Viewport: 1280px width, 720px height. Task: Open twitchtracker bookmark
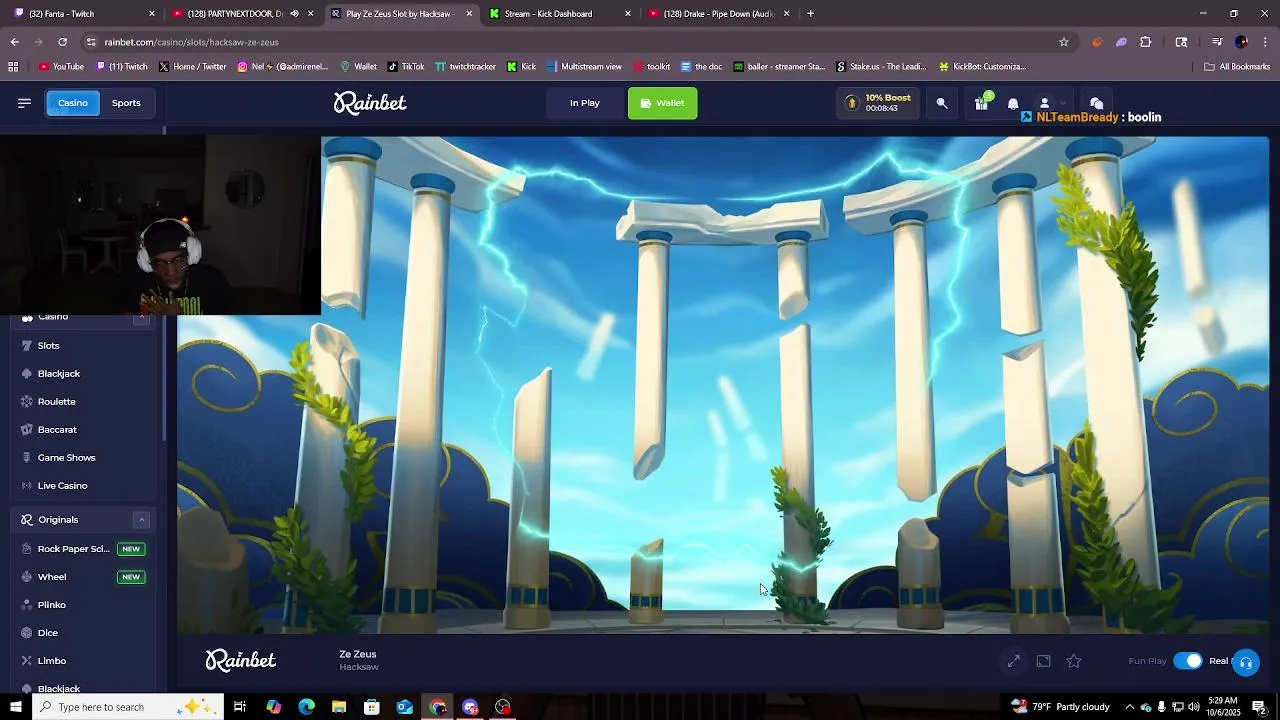pos(466,67)
